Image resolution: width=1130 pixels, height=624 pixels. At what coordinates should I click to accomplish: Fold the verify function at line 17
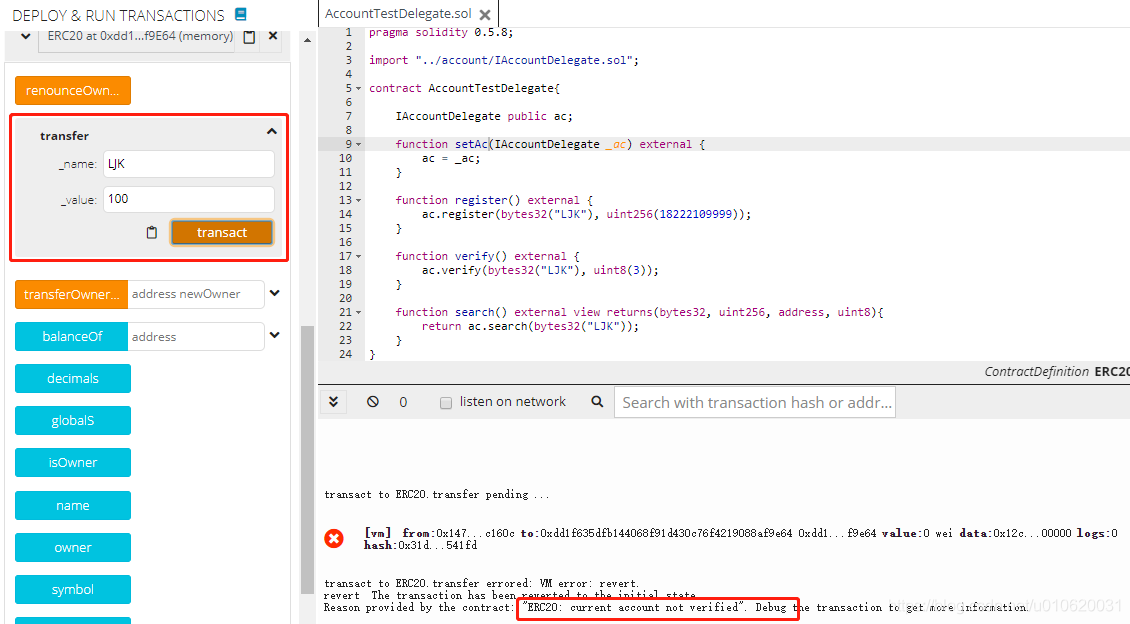(x=359, y=257)
